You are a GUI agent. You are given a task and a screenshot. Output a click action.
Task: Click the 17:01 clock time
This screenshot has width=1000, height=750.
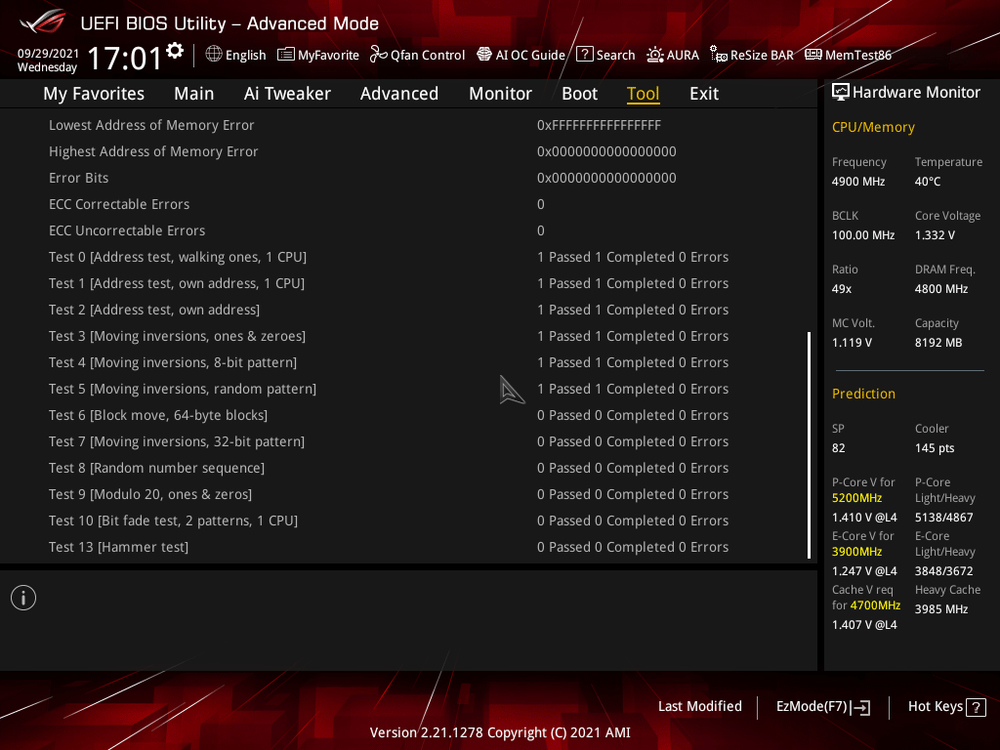click(125, 58)
